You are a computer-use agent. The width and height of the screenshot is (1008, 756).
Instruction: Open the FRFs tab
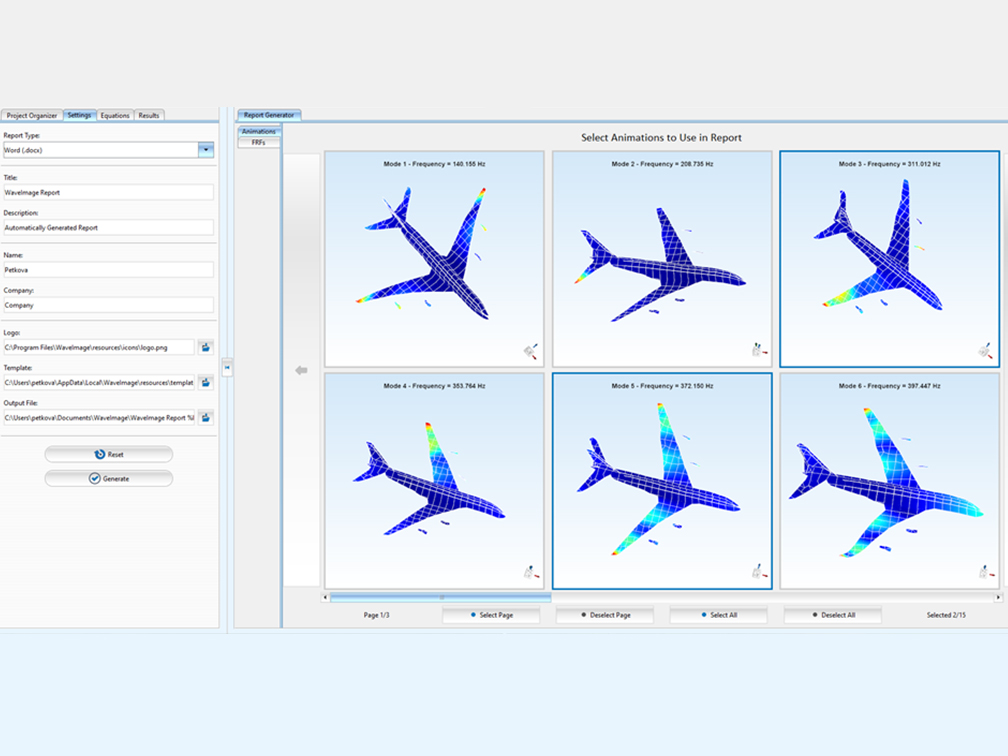(258, 143)
